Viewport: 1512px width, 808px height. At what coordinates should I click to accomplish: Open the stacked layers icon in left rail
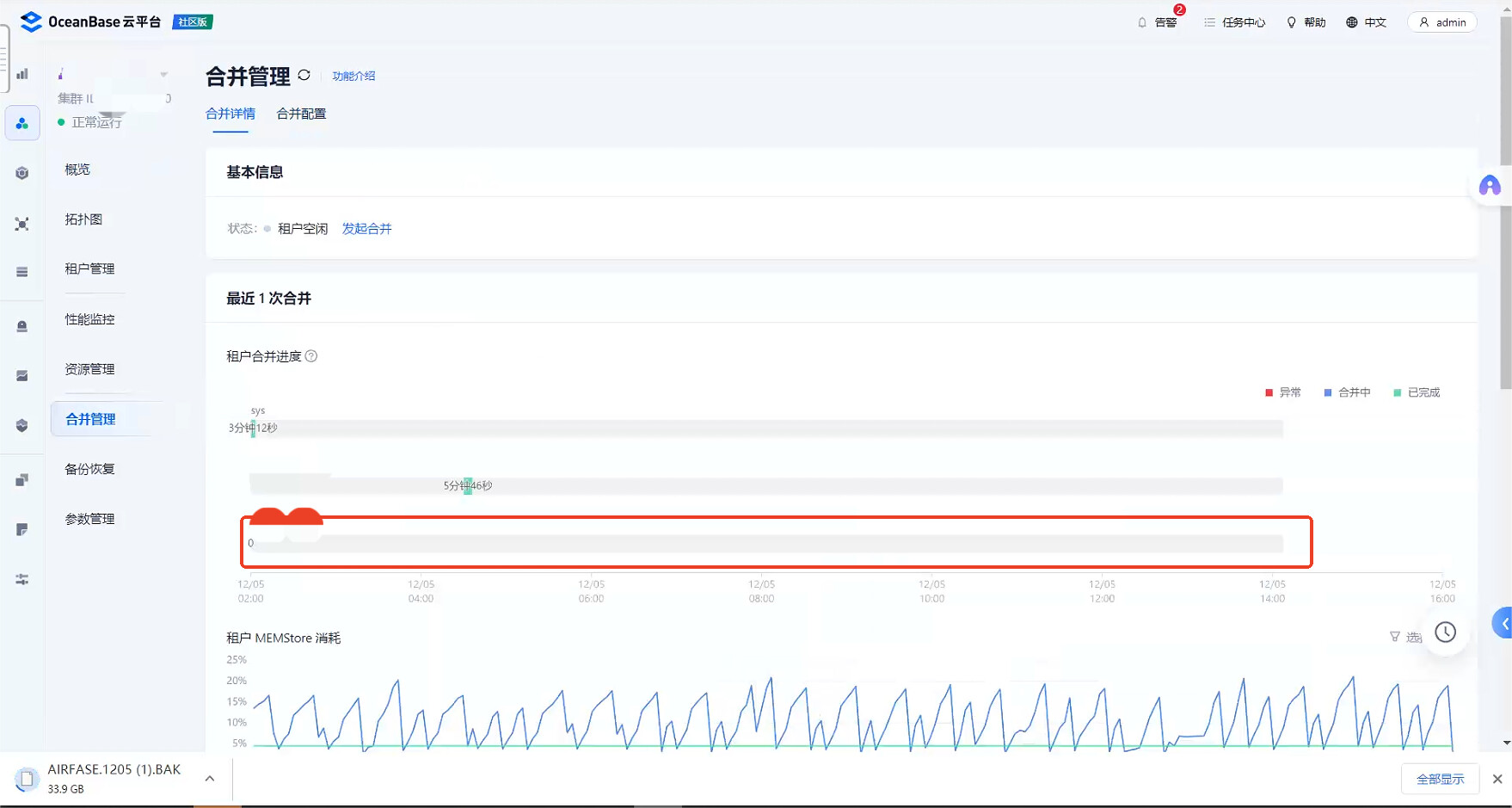pos(22,272)
